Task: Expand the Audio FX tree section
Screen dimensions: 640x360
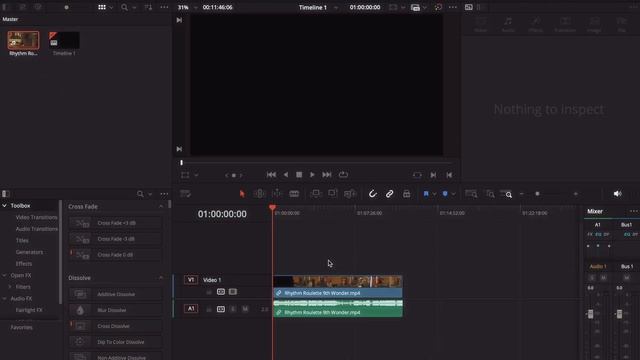Action: tap(4, 299)
